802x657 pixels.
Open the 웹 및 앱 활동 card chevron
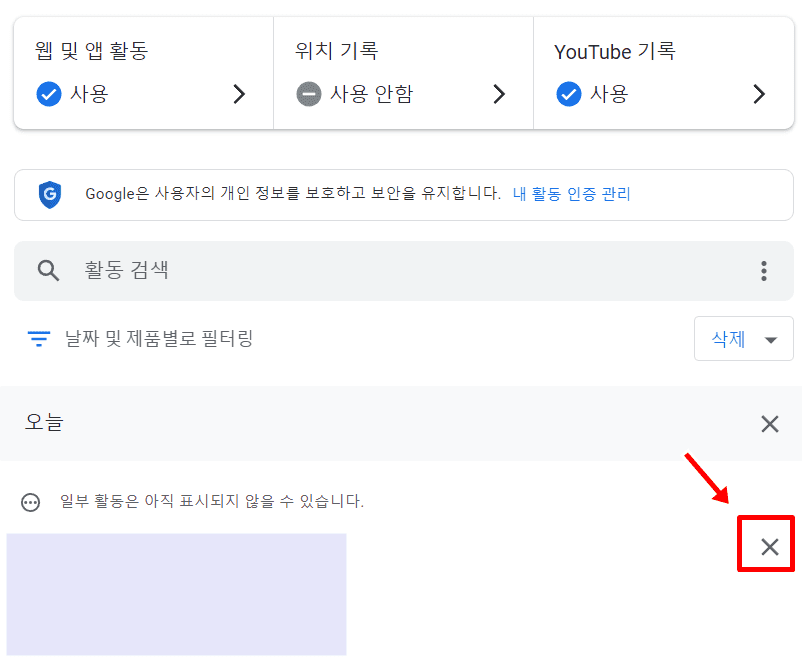pos(239,94)
